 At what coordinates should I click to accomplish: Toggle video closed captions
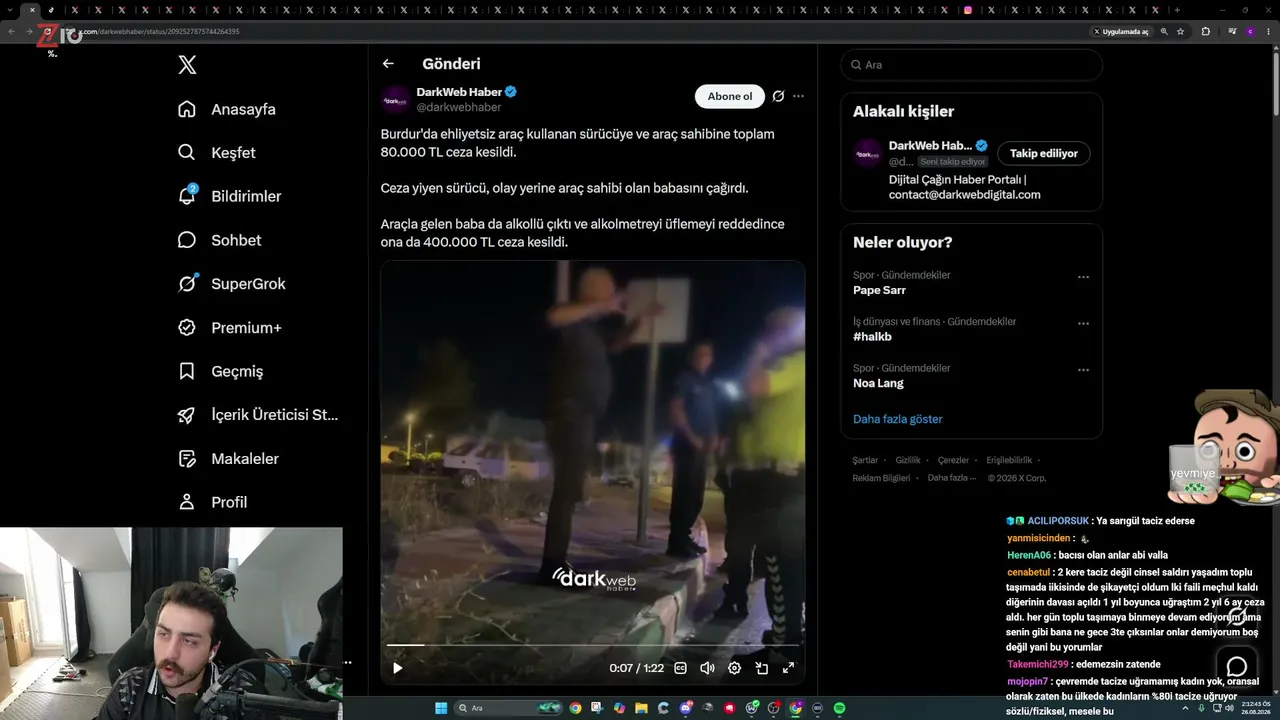coord(681,668)
